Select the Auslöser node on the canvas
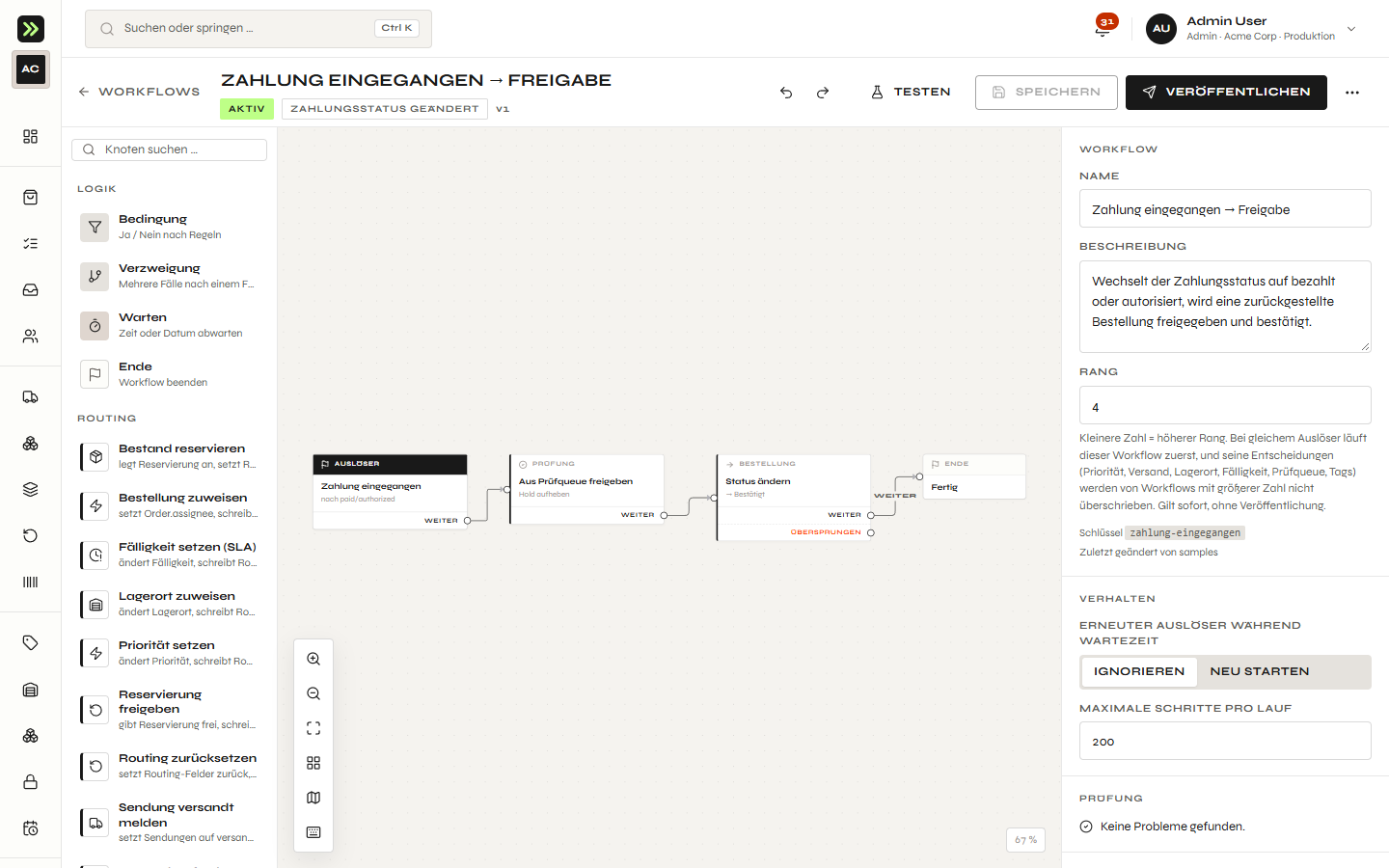The image size is (1389, 868). (x=391, y=492)
